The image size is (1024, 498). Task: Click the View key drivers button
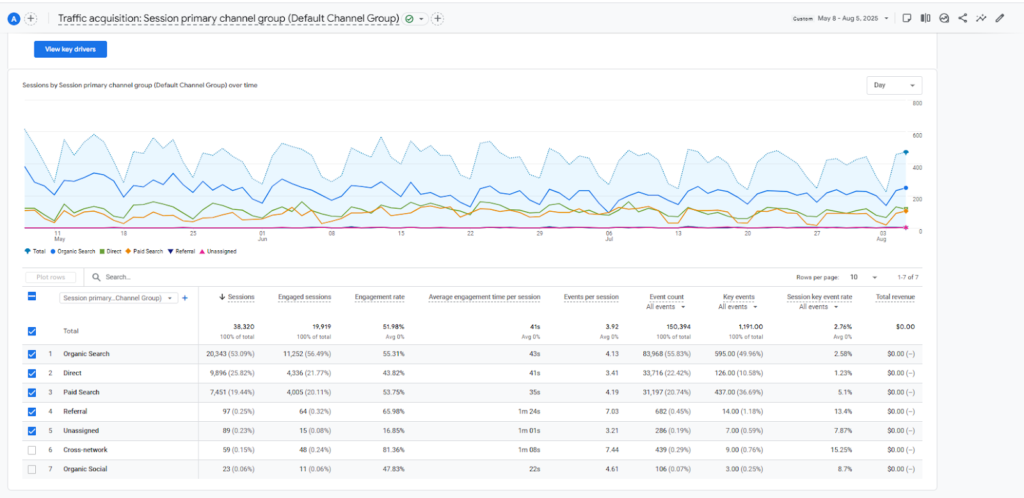point(70,49)
